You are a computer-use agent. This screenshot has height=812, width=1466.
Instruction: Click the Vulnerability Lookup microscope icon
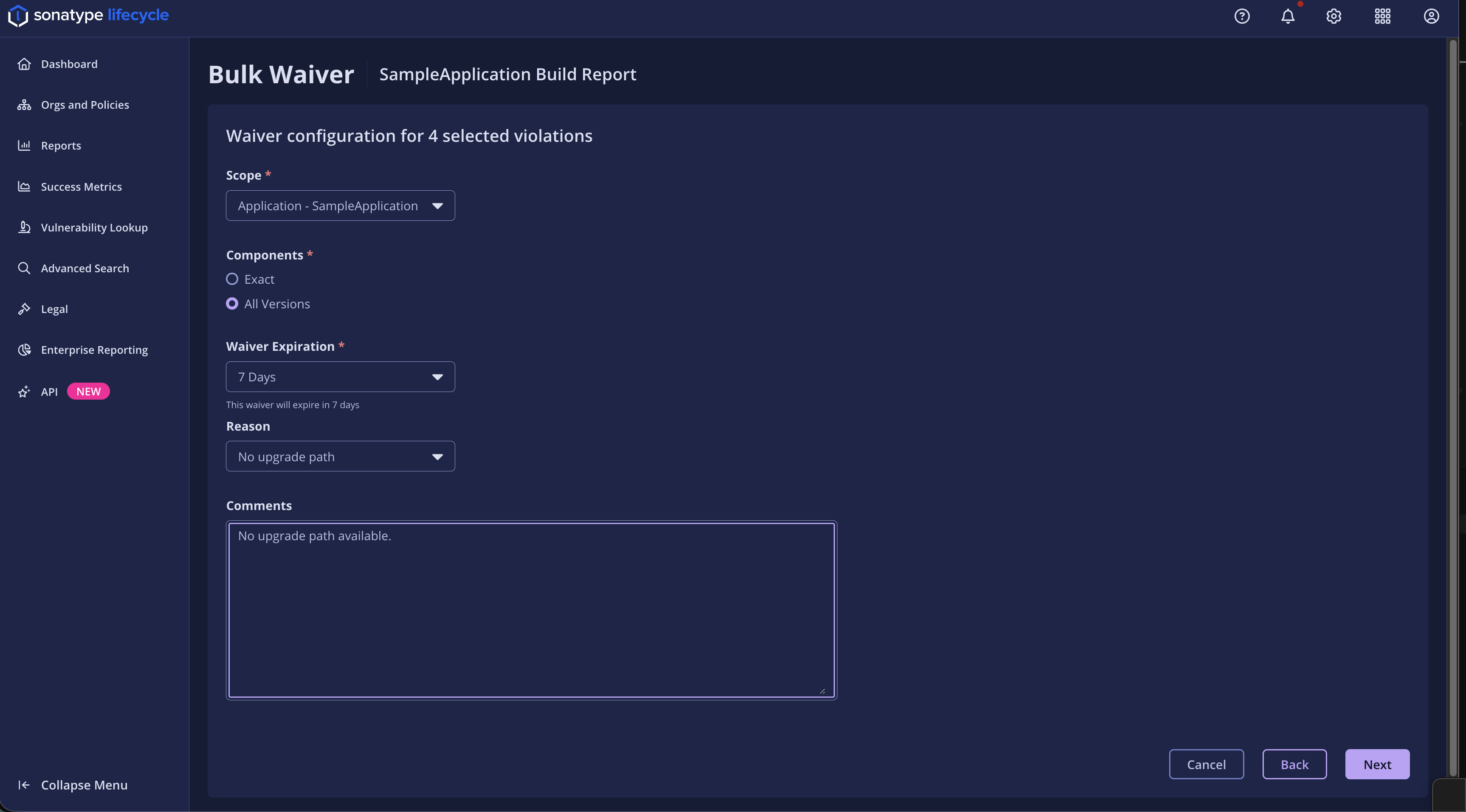click(x=24, y=227)
